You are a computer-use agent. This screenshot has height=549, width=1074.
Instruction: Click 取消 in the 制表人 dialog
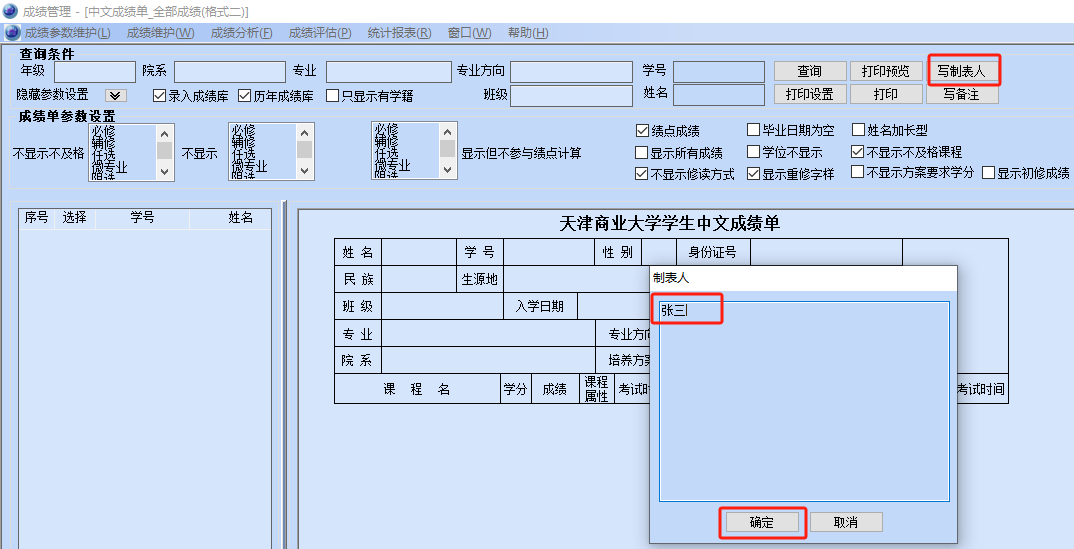[846, 522]
